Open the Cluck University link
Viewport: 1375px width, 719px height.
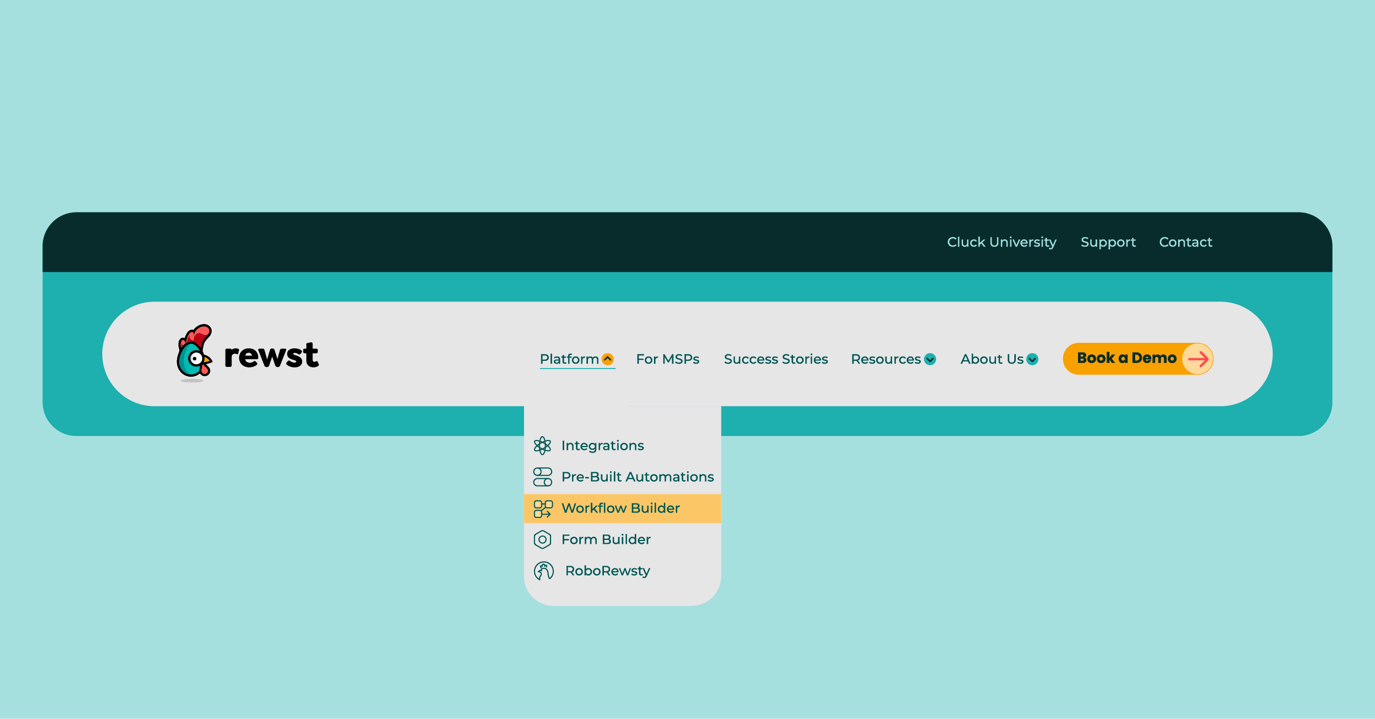[x=1001, y=242]
